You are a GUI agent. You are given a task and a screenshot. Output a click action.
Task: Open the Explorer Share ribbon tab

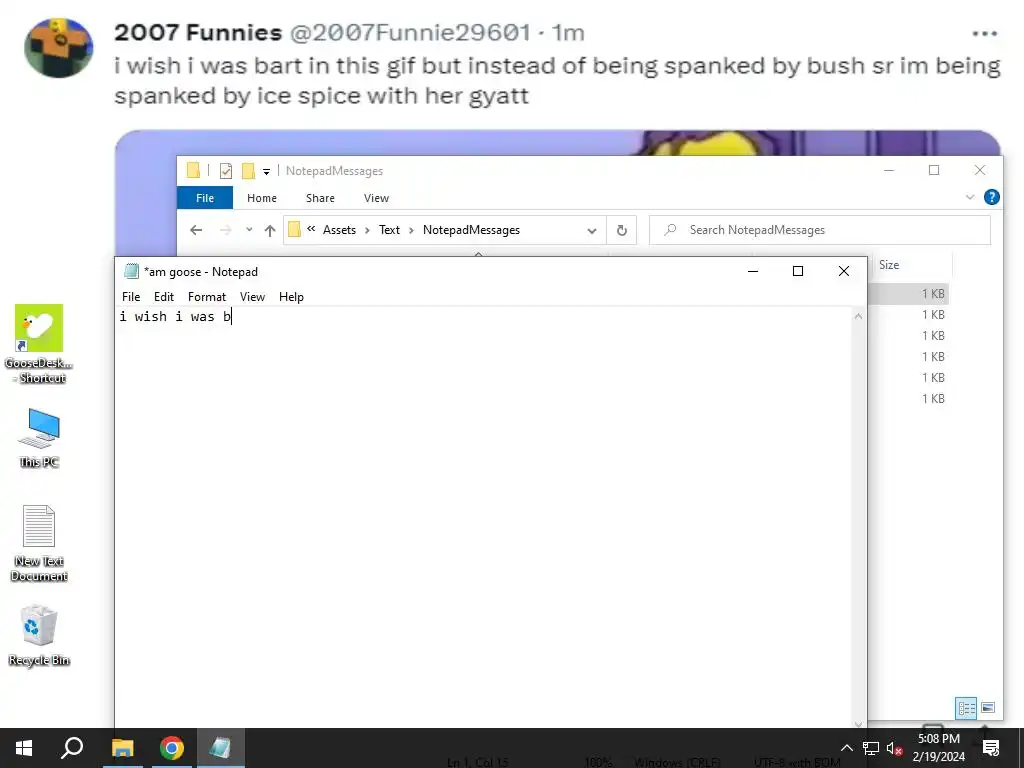[320, 198]
